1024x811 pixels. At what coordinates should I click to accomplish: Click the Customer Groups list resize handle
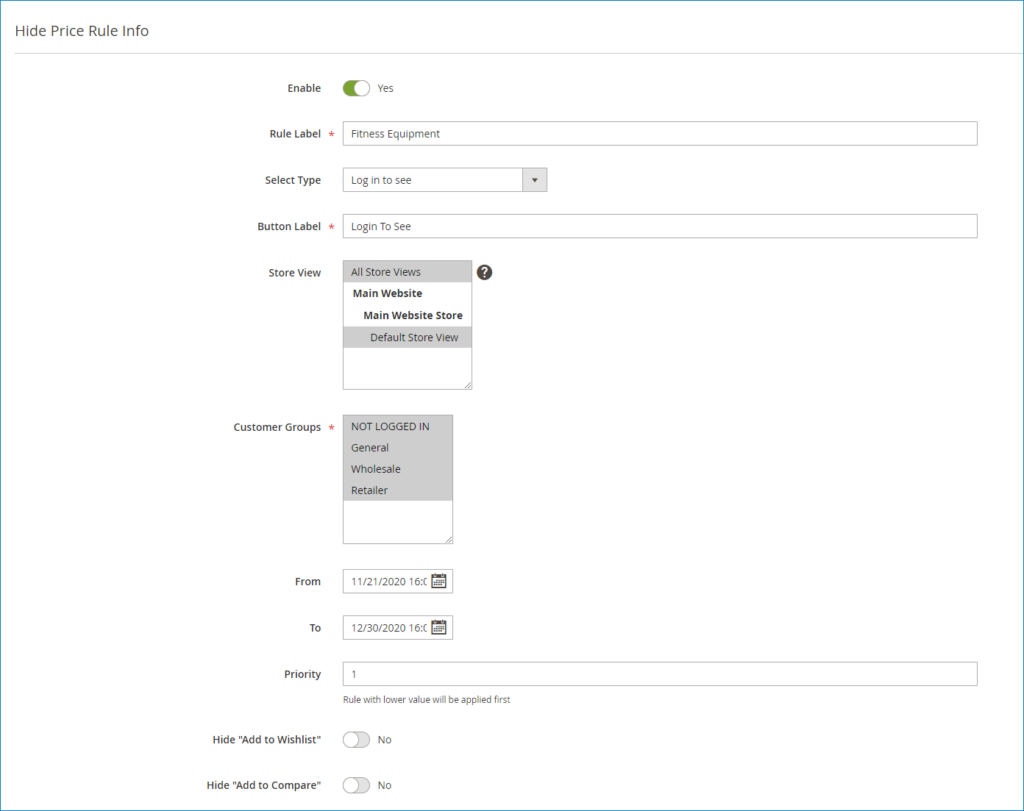point(449,539)
